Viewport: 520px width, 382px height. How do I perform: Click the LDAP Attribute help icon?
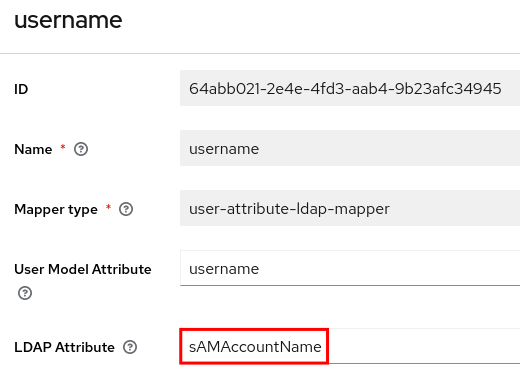tap(130, 347)
